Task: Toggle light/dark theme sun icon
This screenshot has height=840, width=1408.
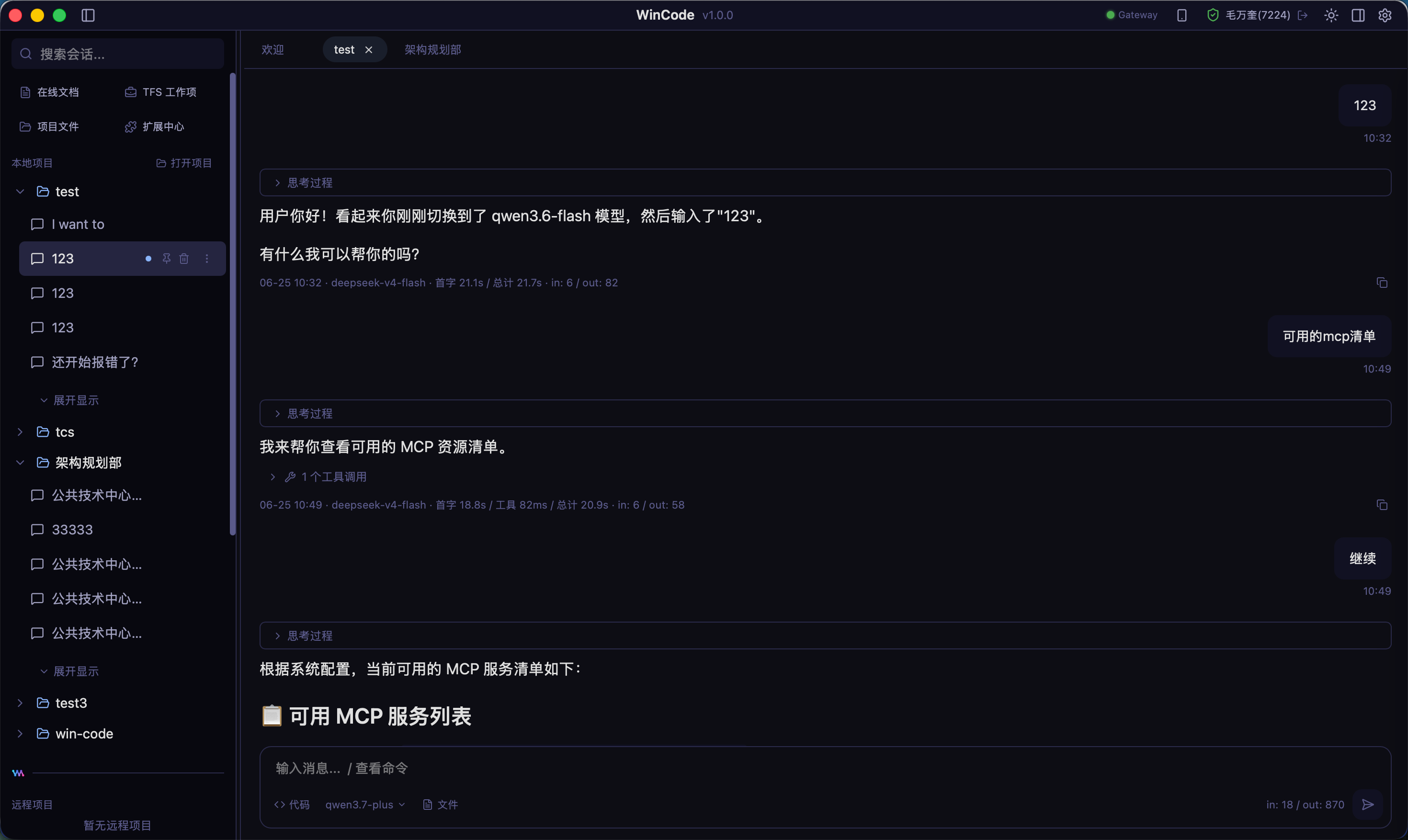Action: click(x=1331, y=15)
